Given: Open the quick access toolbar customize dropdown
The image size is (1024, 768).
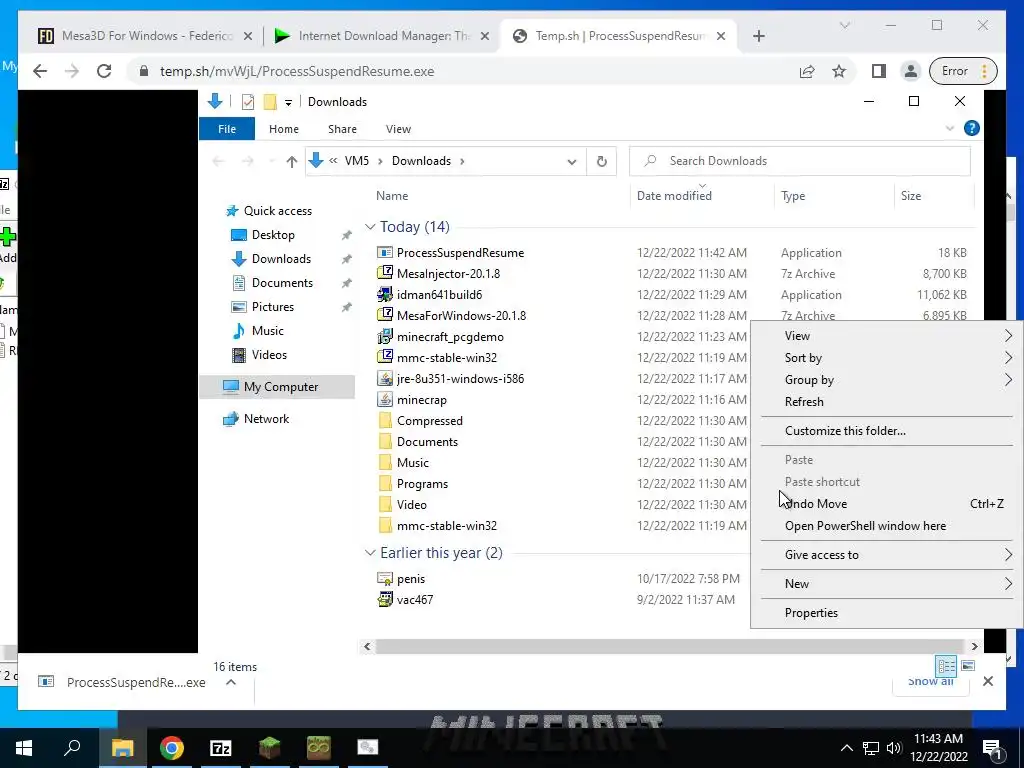Looking at the screenshot, I should (x=288, y=103).
